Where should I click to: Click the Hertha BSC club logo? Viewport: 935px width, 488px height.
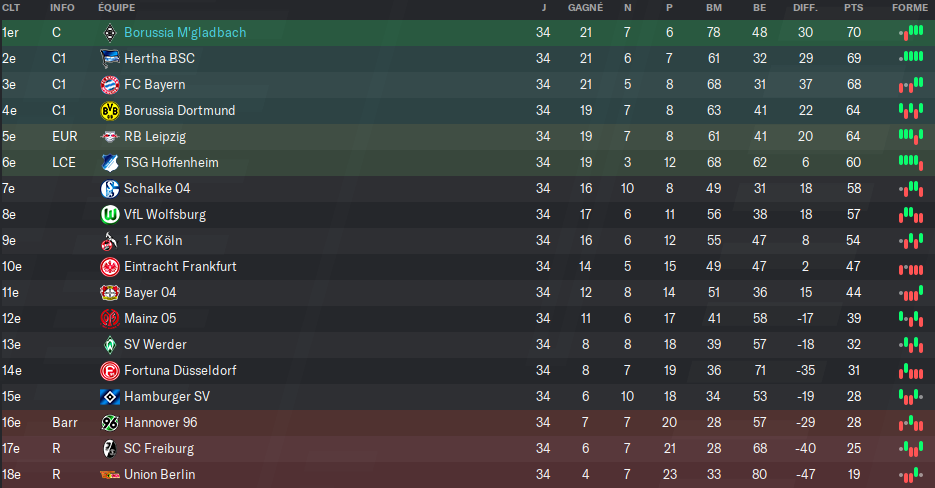[110, 58]
